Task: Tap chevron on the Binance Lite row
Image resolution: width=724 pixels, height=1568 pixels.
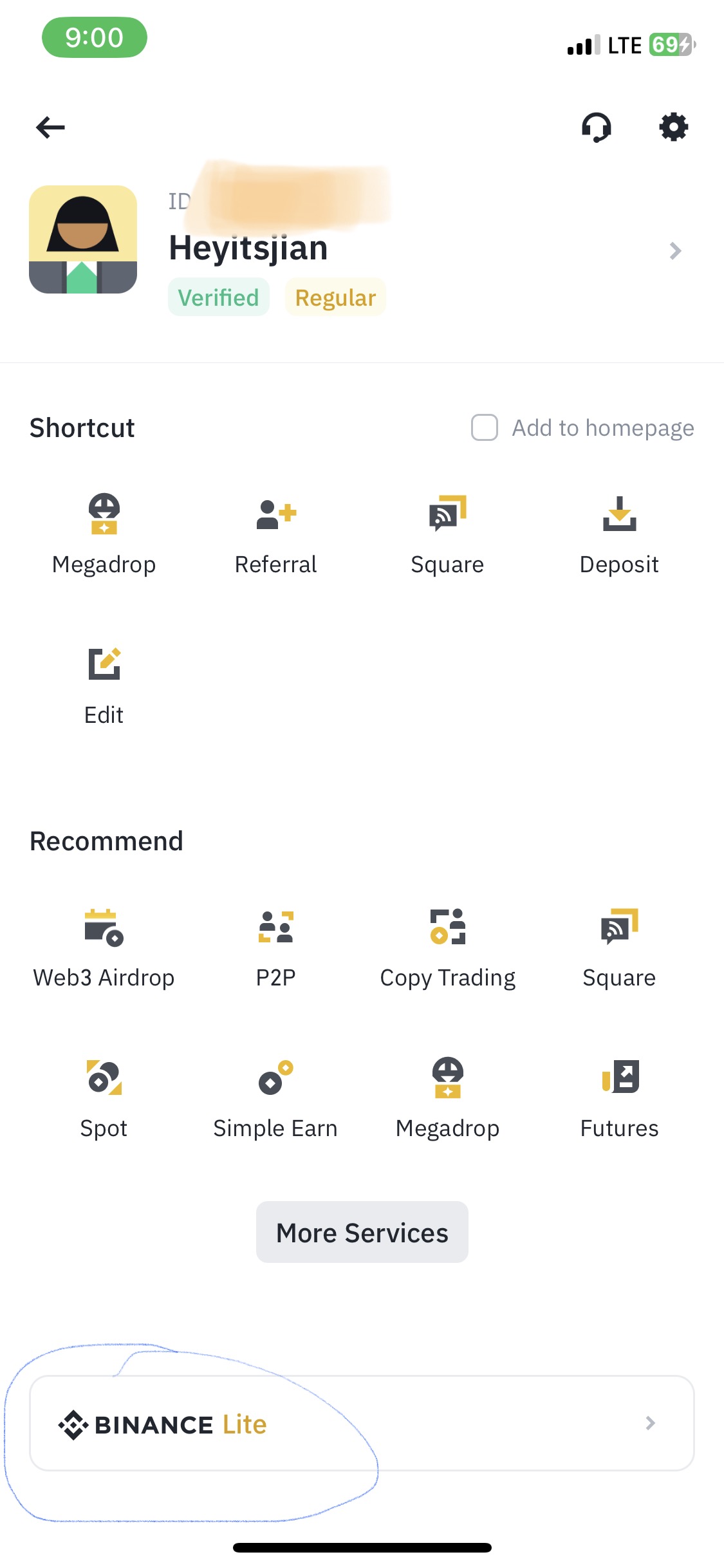Action: [x=650, y=1423]
